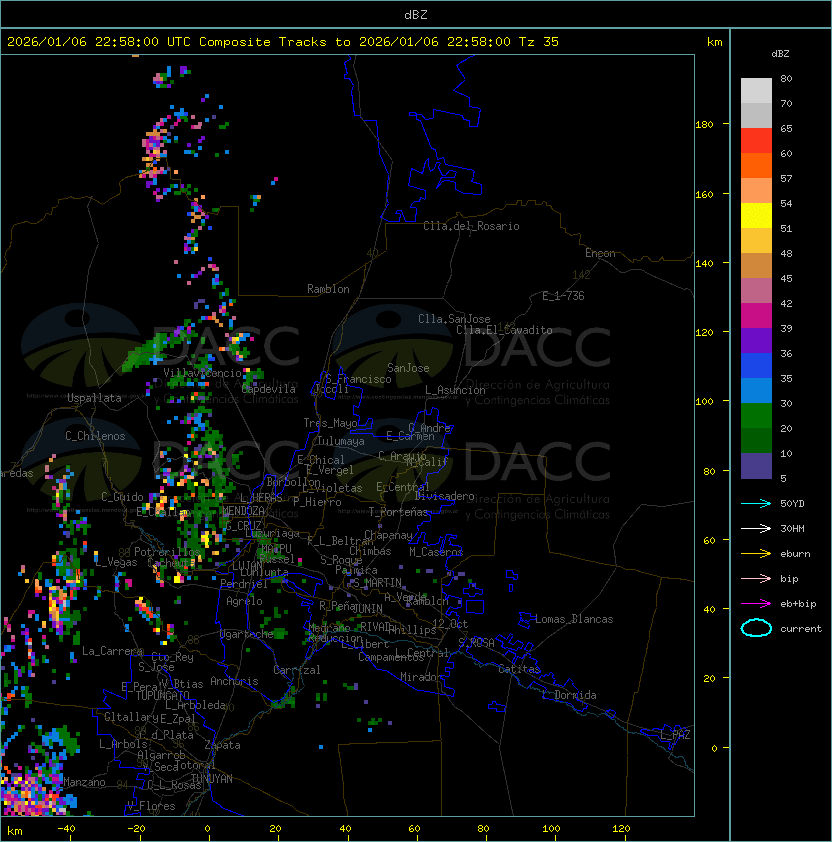832x842 pixels.
Task: Pick the light gray 70-80 dBZ swatch
Action: pos(756,91)
